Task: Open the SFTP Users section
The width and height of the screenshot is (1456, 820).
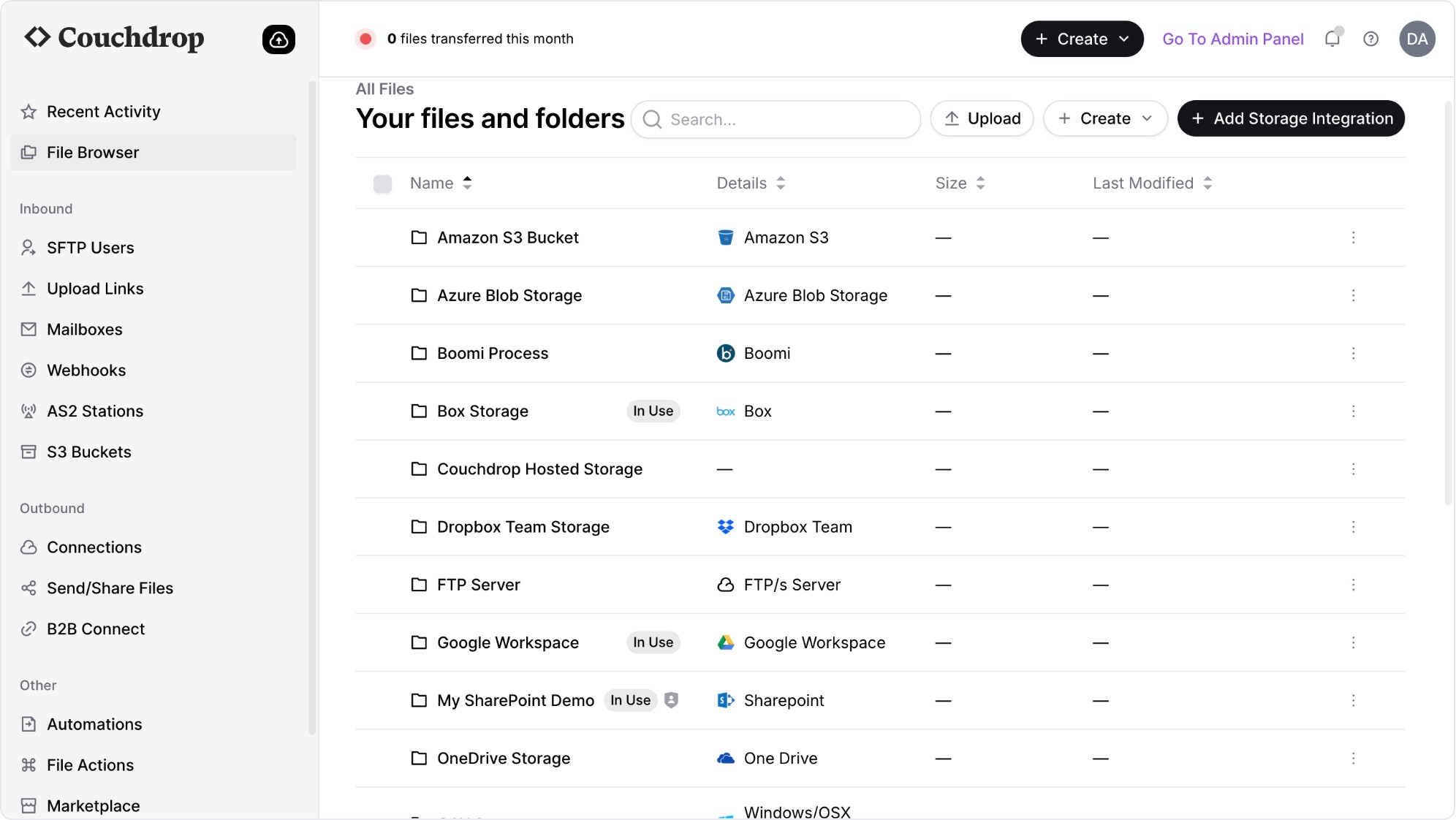Action: point(90,248)
